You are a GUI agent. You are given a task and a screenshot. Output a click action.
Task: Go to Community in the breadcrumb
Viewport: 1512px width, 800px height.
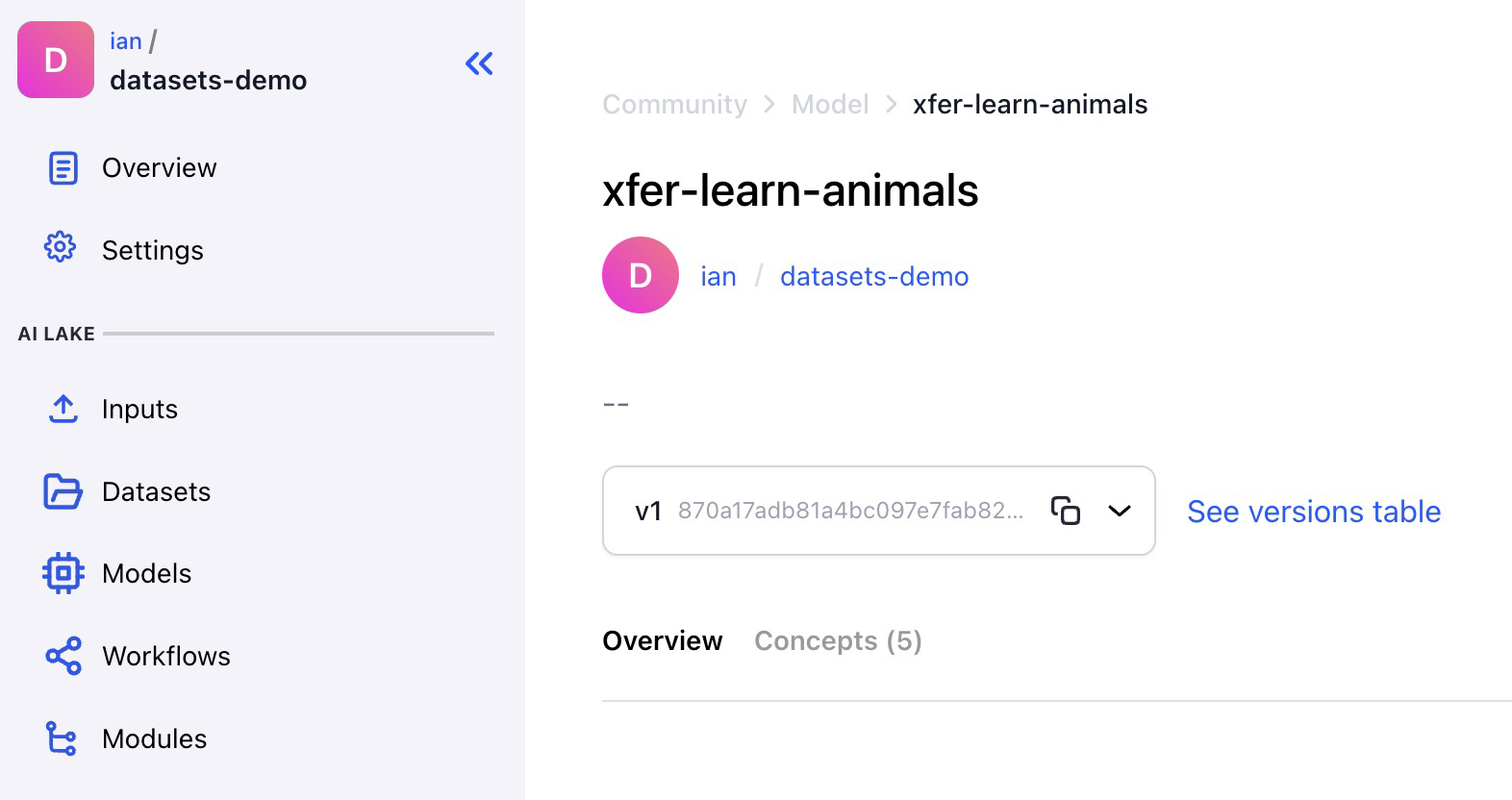click(674, 104)
